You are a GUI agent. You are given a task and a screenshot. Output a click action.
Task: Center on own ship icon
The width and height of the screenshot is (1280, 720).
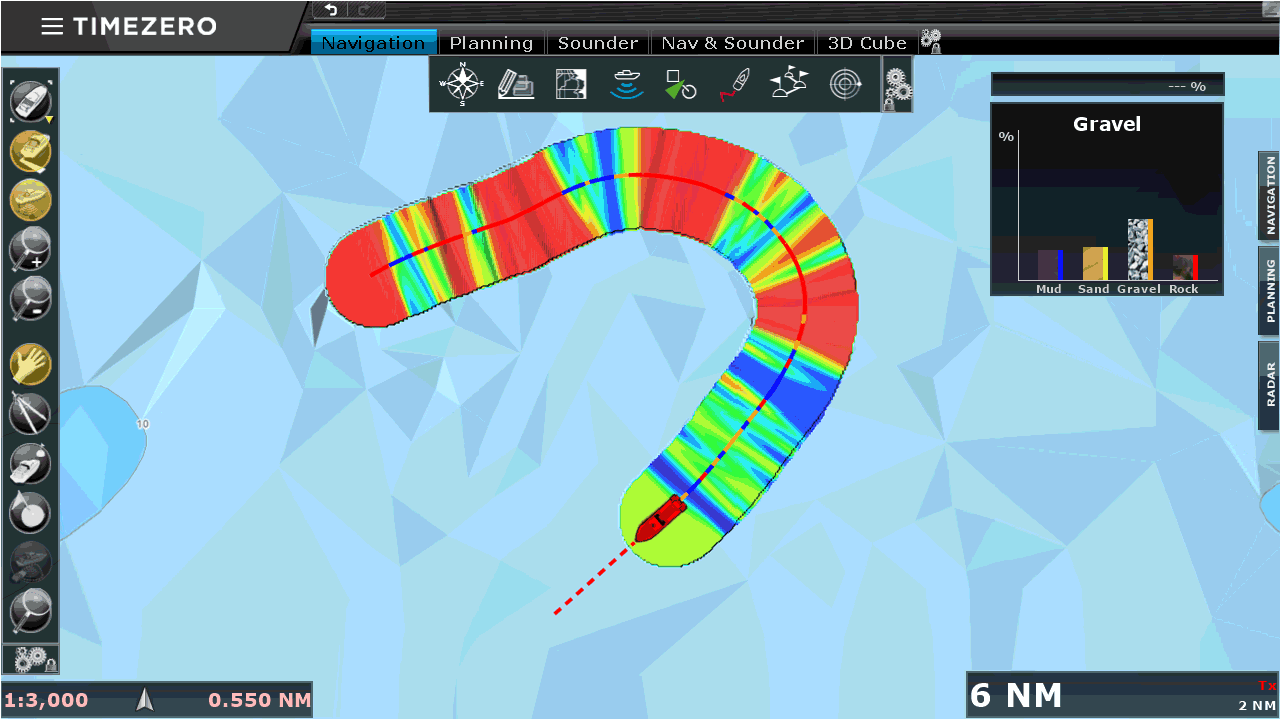click(x=30, y=101)
